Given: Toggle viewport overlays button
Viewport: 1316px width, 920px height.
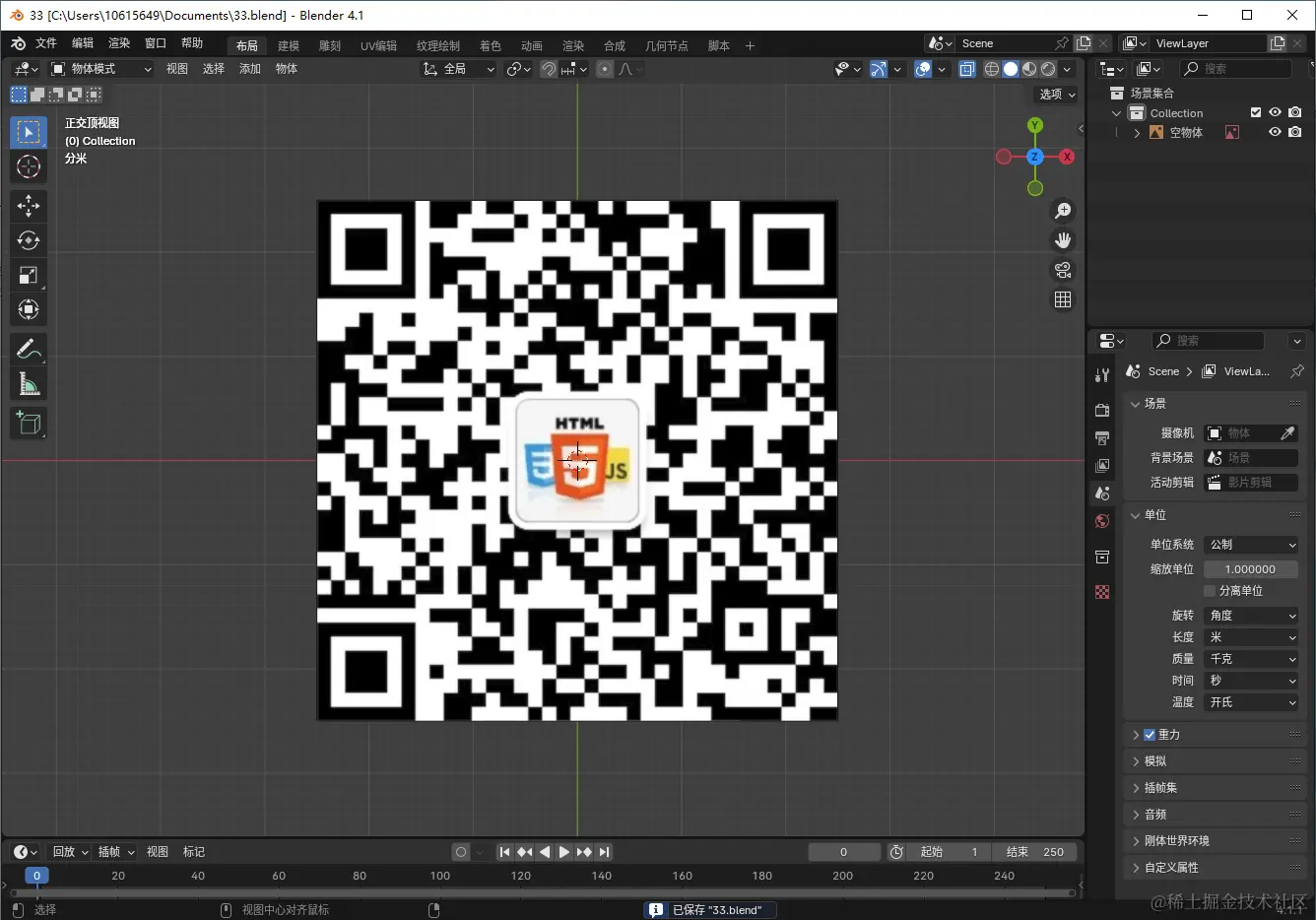Looking at the screenshot, I should (923, 69).
